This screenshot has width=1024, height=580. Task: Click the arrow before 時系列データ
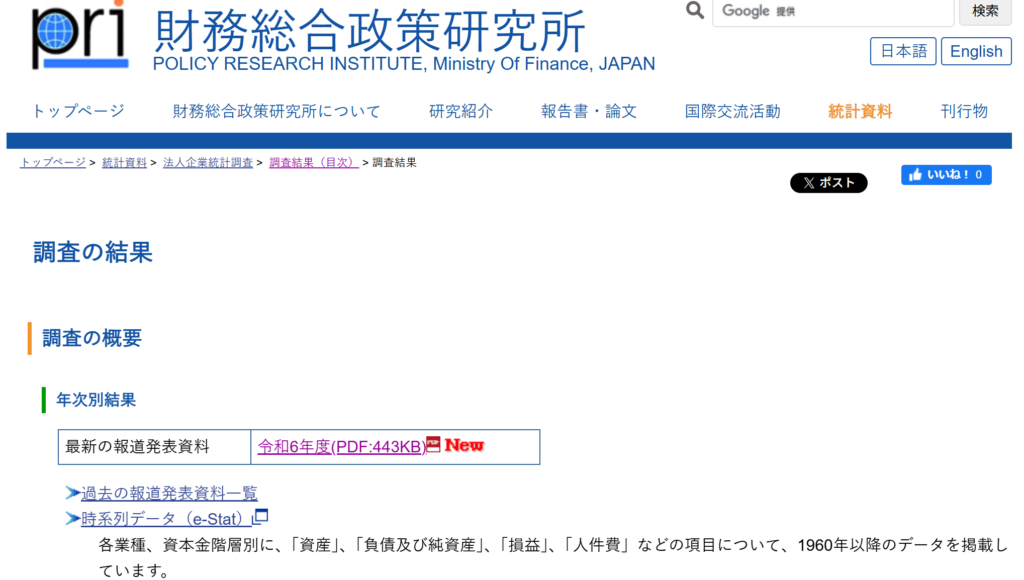(72, 518)
